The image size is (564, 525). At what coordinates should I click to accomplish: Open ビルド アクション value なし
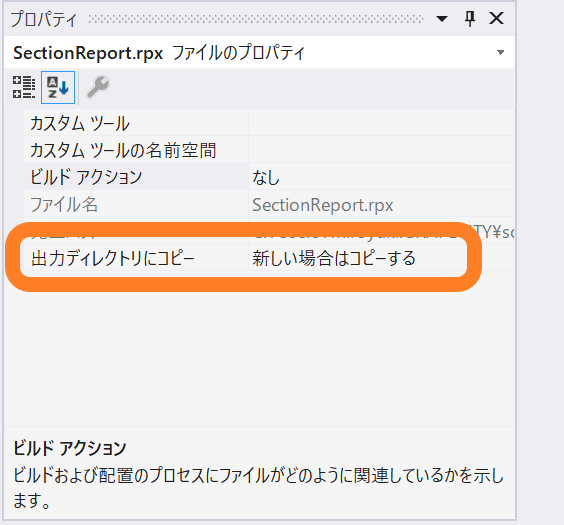tap(381, 177)
